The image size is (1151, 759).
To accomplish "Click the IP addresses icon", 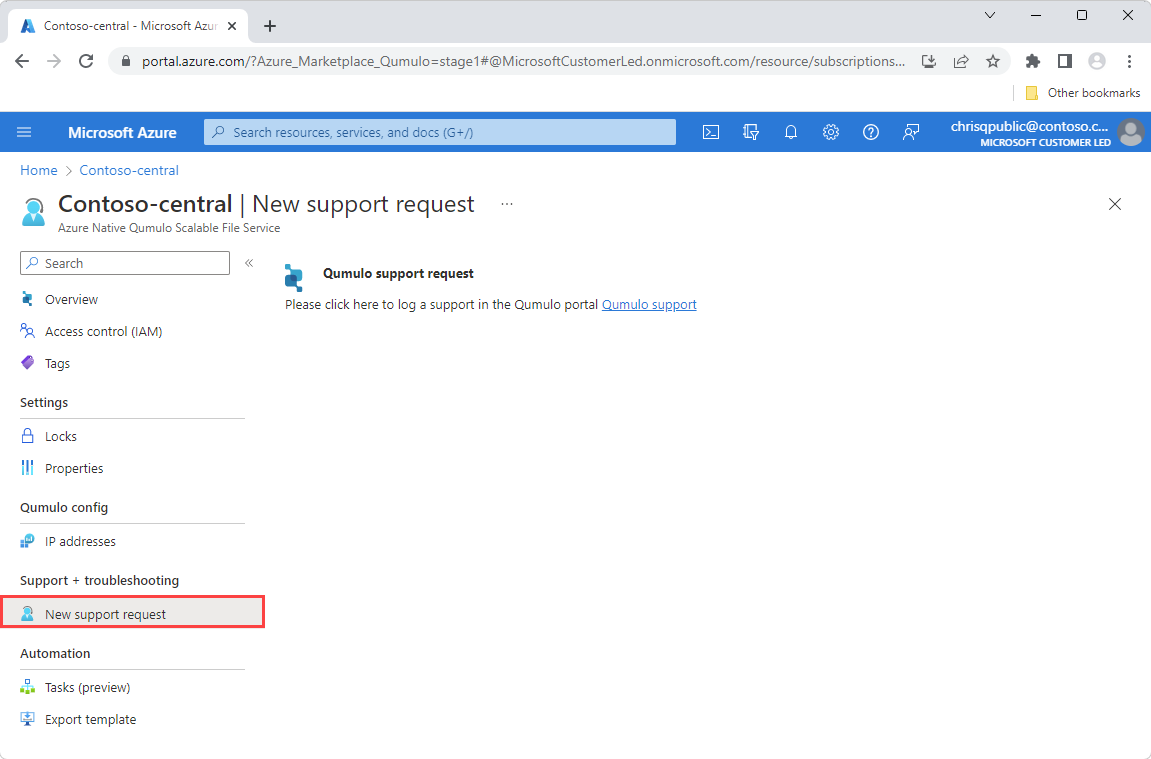I will [27, 541].
